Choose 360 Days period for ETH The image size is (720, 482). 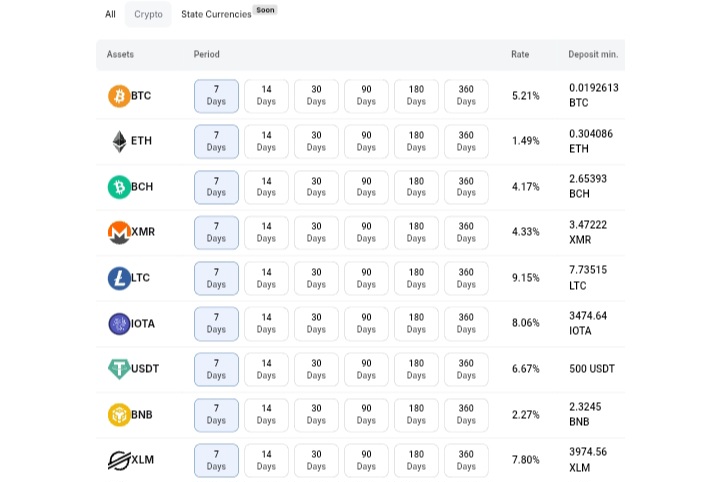[x=466, y=141]
